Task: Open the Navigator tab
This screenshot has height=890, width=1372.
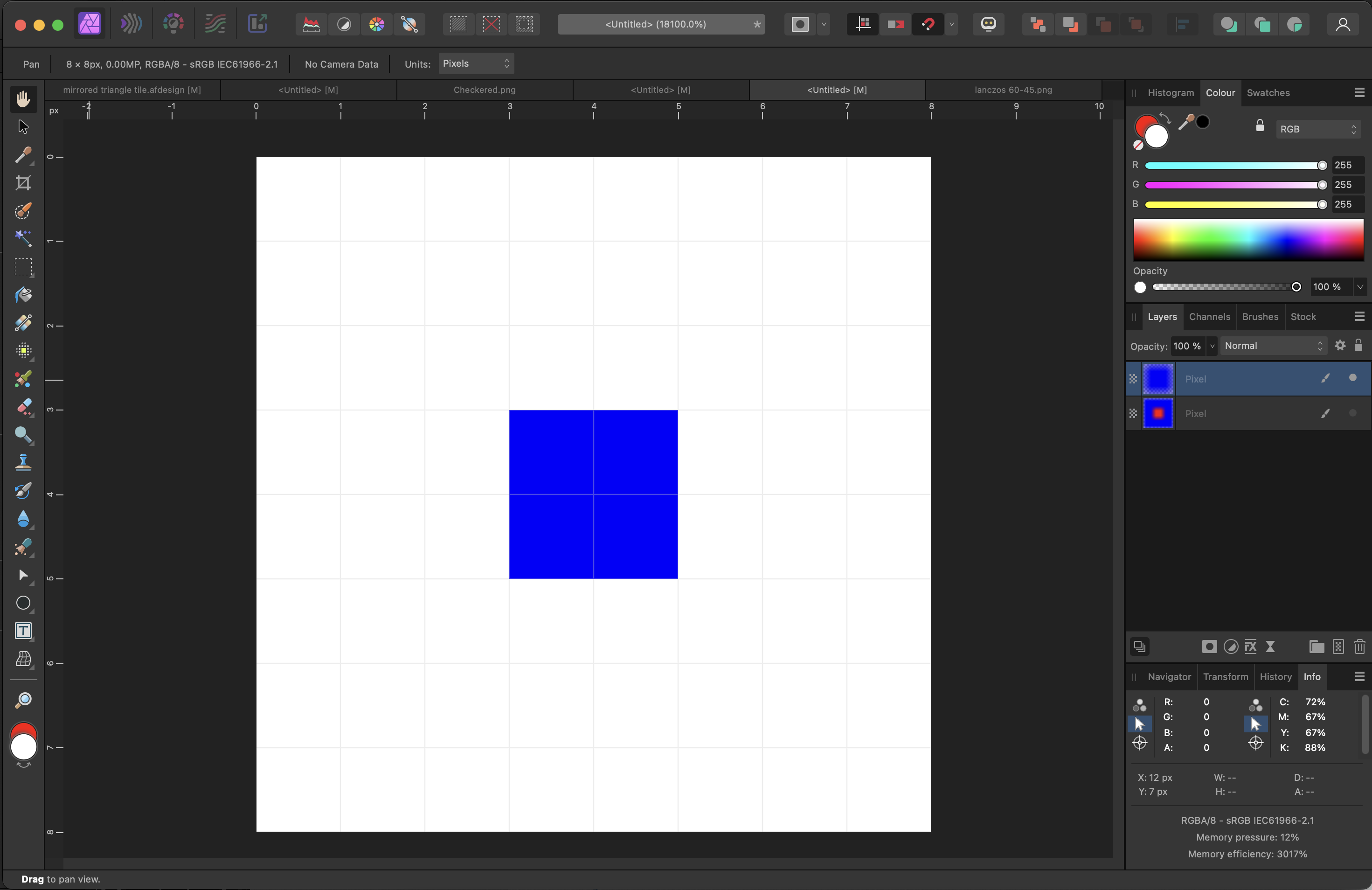Action: click(1169, 677)
